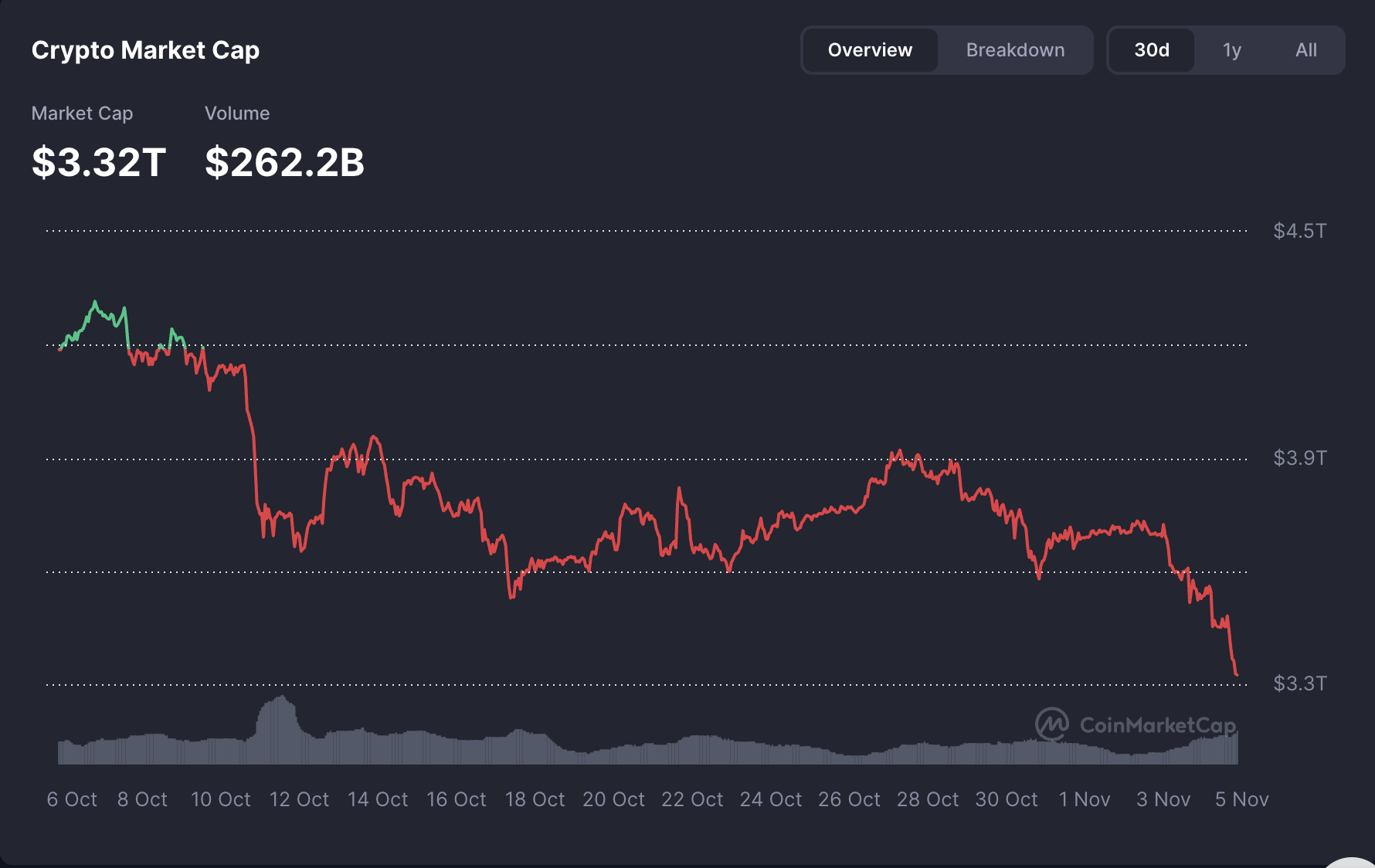Click the $3.9T gridline label

pos(1300,457)
